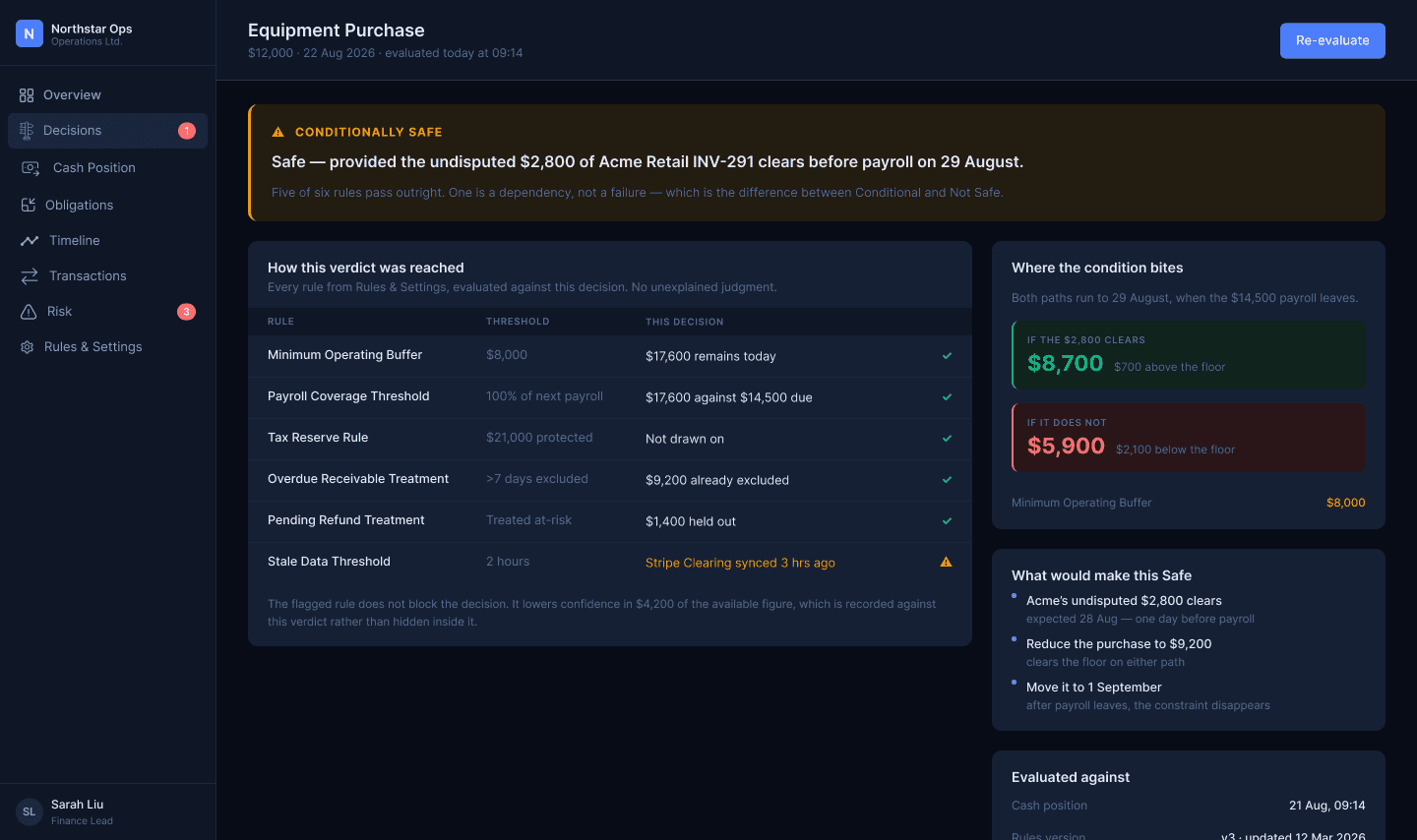1417x840 pixels.
Task: Click the '$17,600 remains today' value
Action: click(x=710, y=356)
